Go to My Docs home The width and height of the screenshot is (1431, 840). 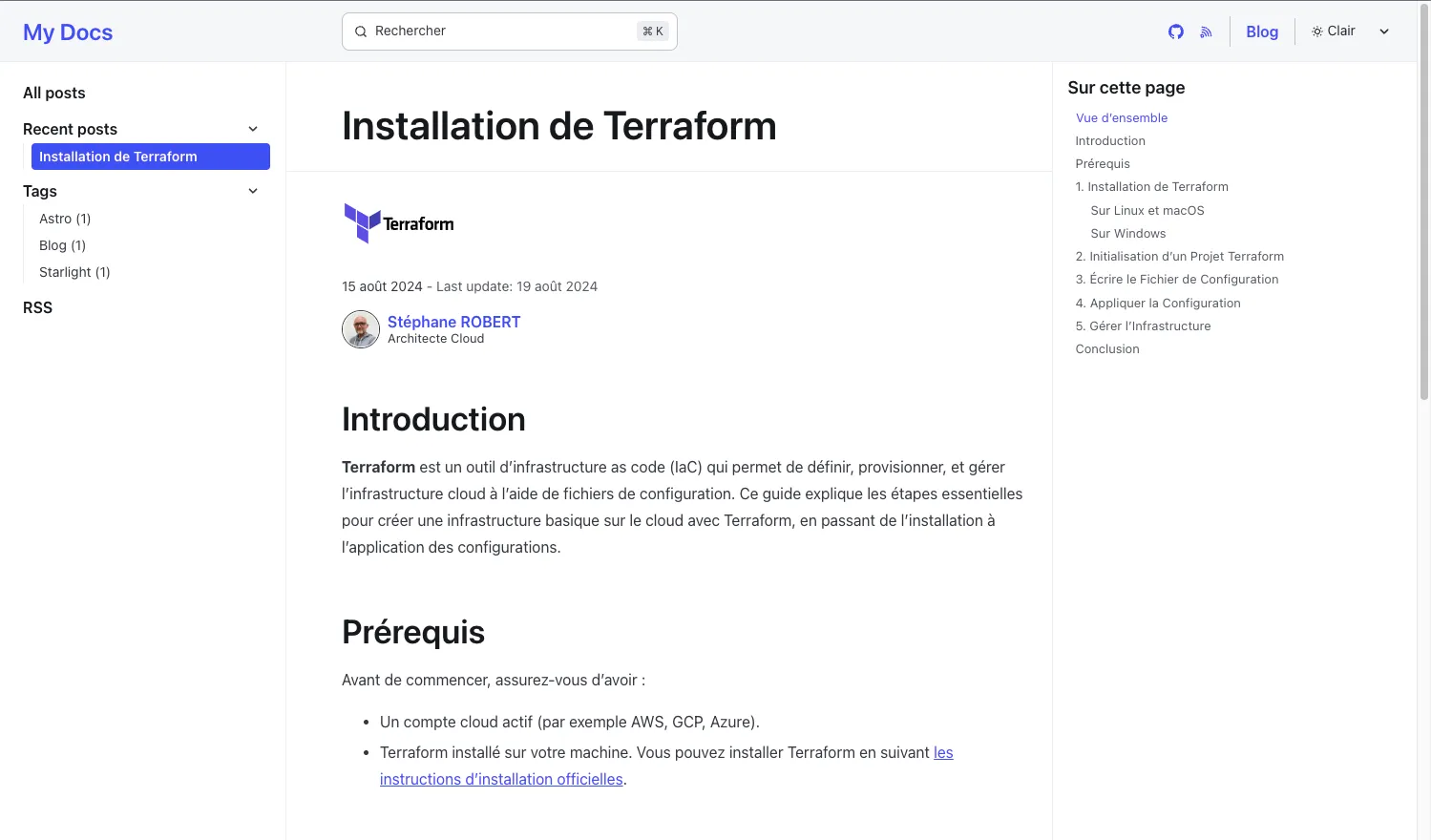tap(68, 32)
